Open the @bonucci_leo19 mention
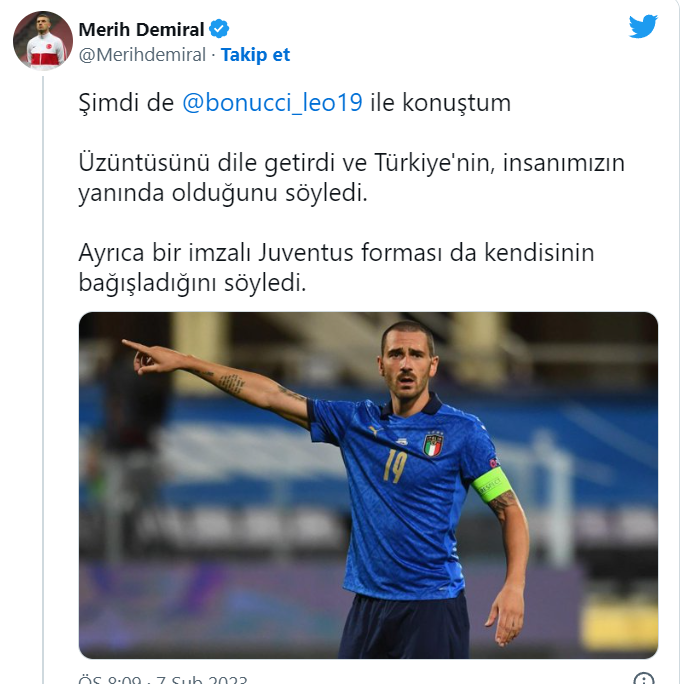The height and width of the screenshot is (684, 680). coord(272,103)
